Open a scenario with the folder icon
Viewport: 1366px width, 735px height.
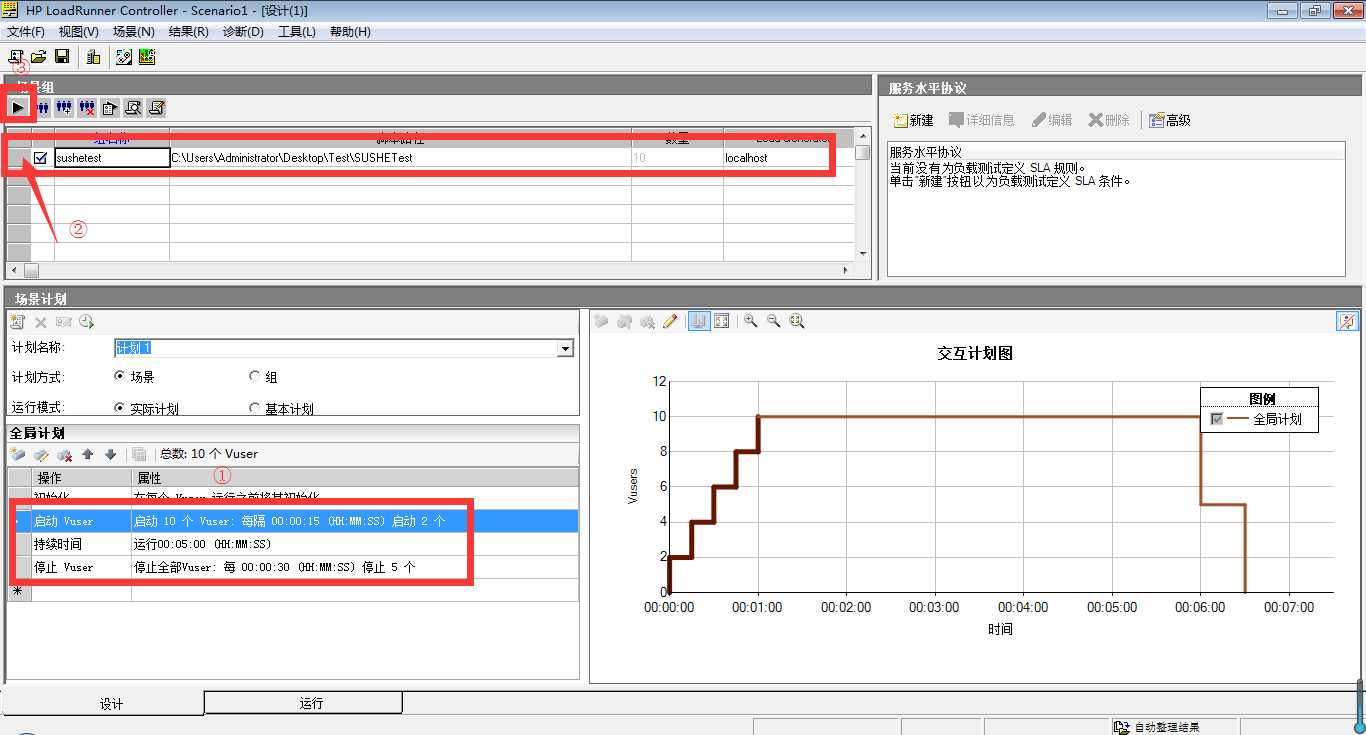click(x=39, y=57)
